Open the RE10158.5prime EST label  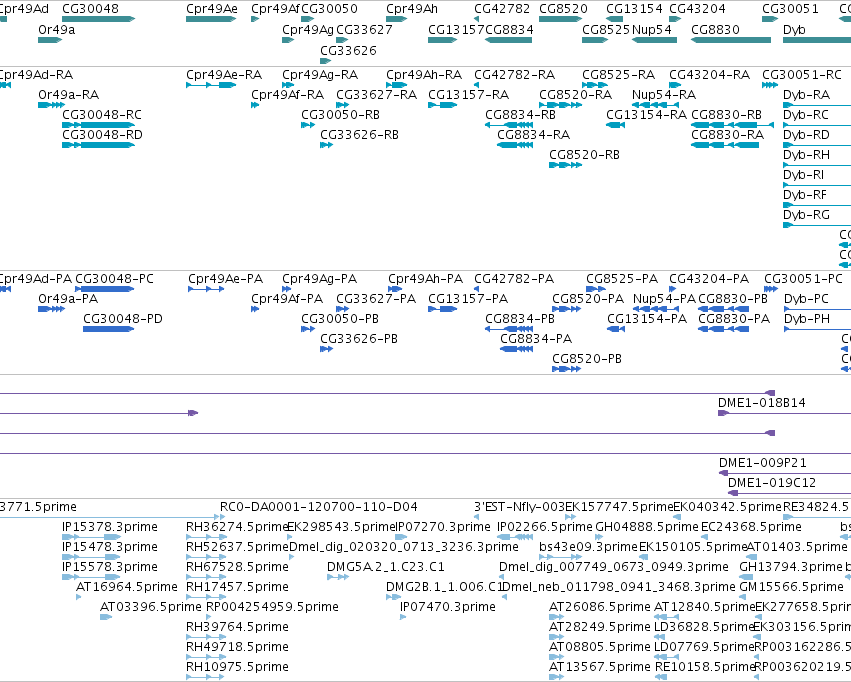[706, 666]
